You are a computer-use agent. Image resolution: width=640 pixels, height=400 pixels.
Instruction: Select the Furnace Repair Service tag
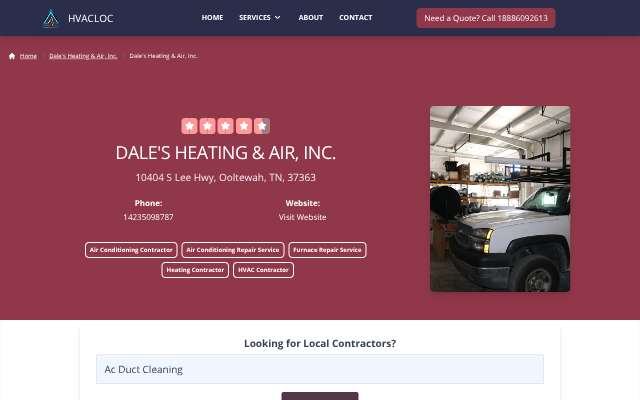pos(327,250)
